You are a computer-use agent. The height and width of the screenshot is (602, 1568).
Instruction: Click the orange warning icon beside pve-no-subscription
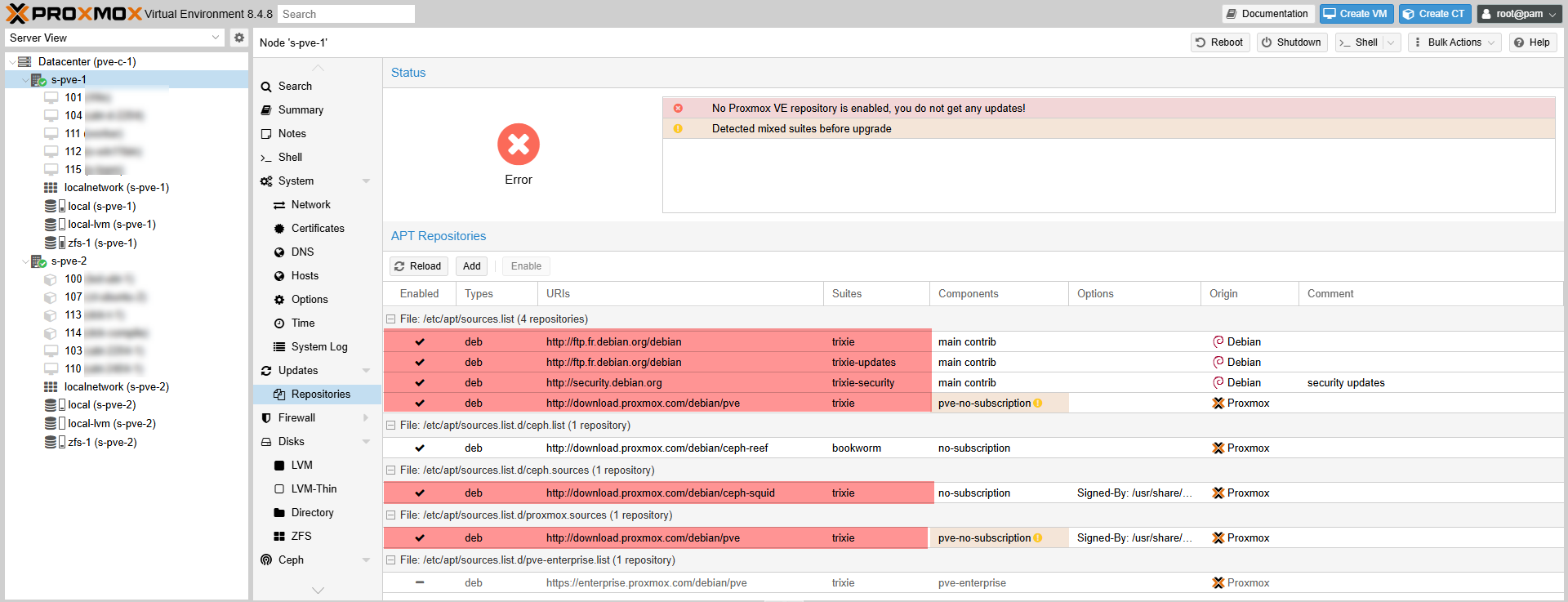point(1038,404)
